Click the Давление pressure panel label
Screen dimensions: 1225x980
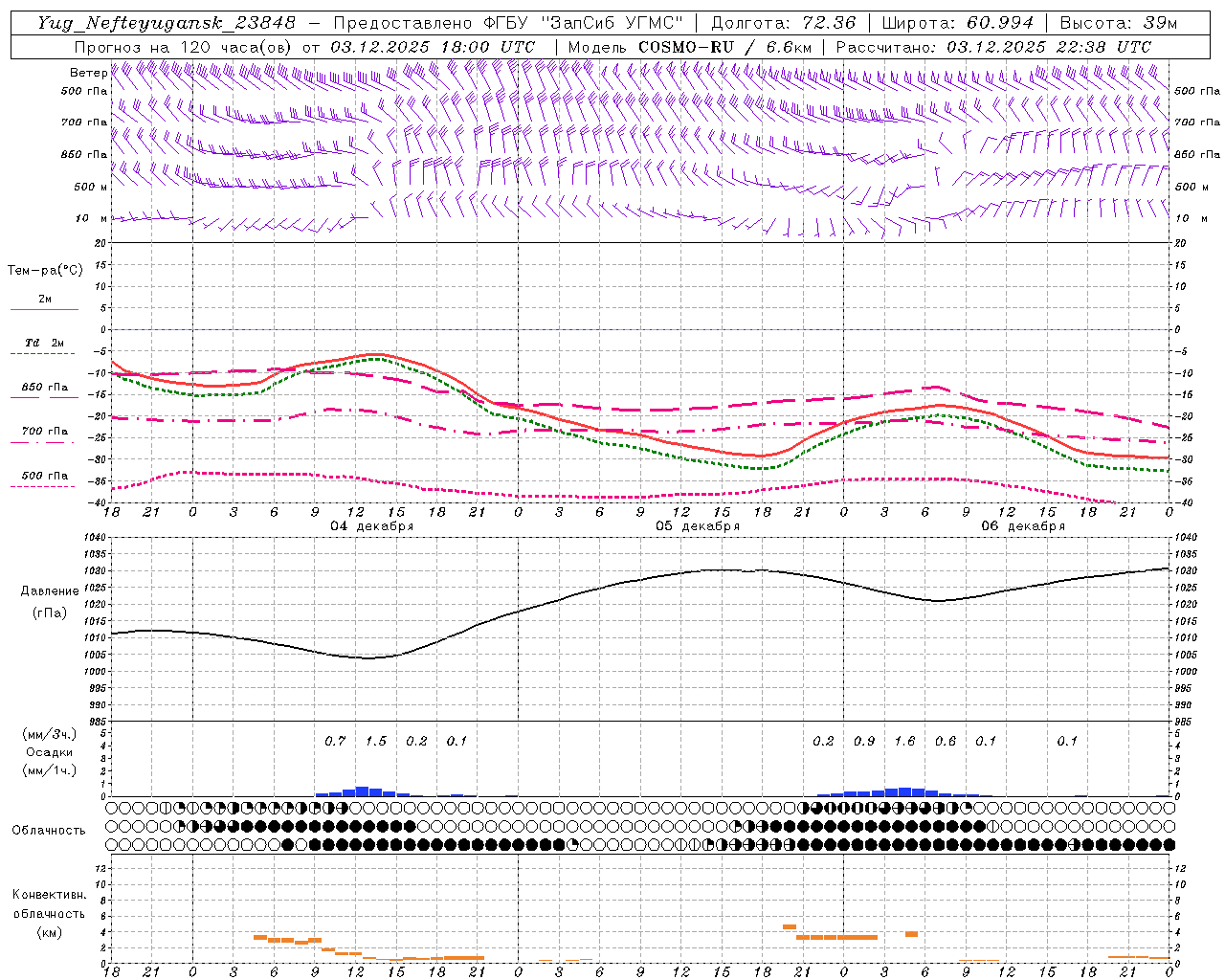point(50,591)
